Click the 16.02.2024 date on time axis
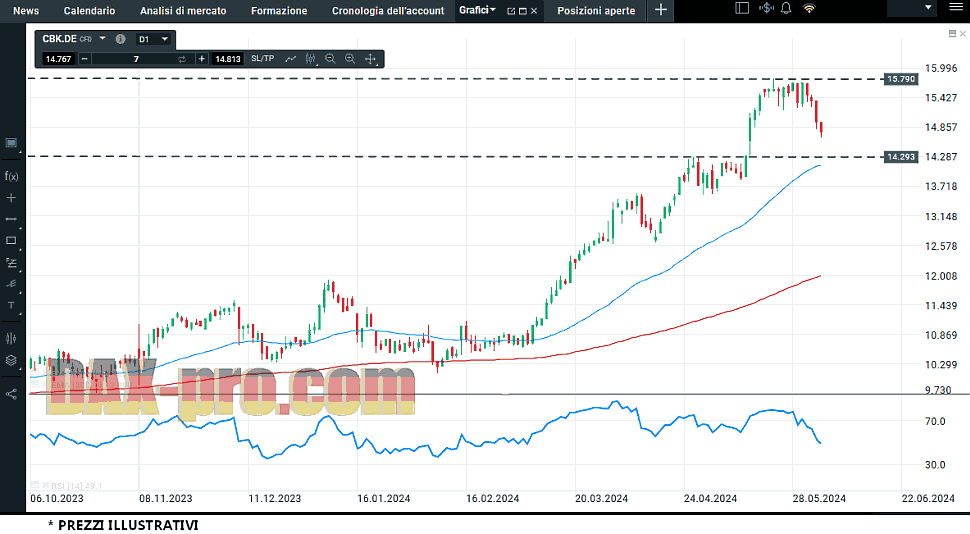The image size is (970, 534). [492, 499]
